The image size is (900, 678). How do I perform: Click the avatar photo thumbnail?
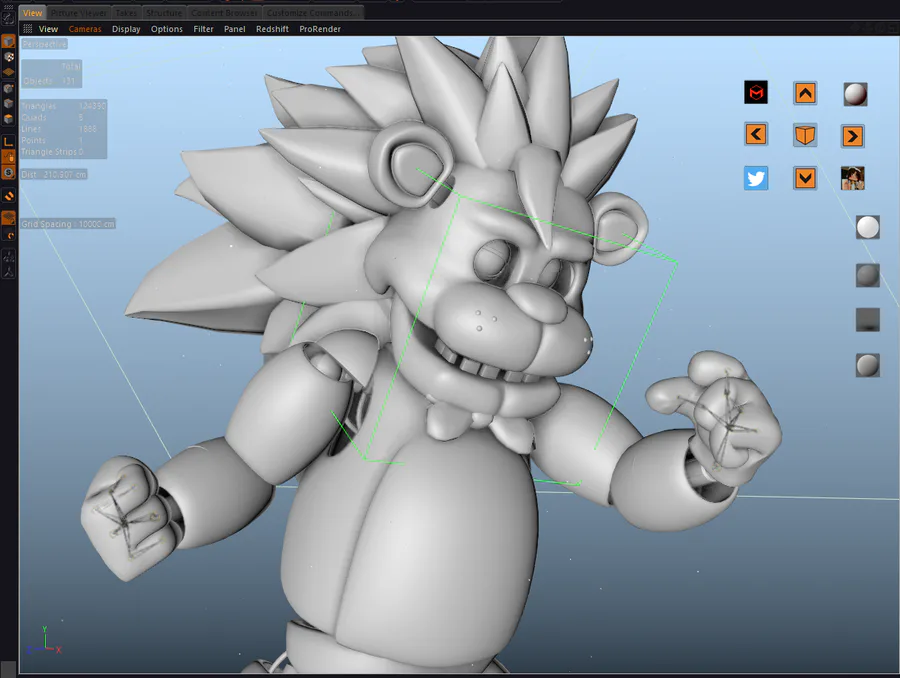point(853,178)
